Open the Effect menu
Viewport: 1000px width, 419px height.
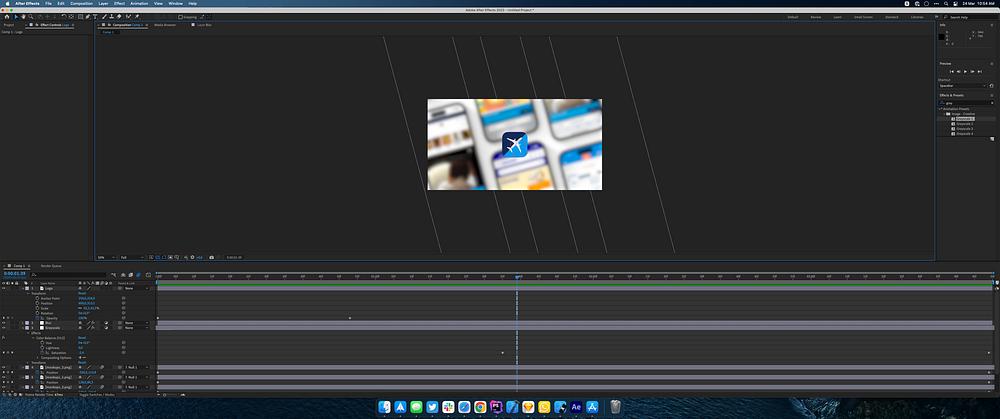(x=119, y=3)
